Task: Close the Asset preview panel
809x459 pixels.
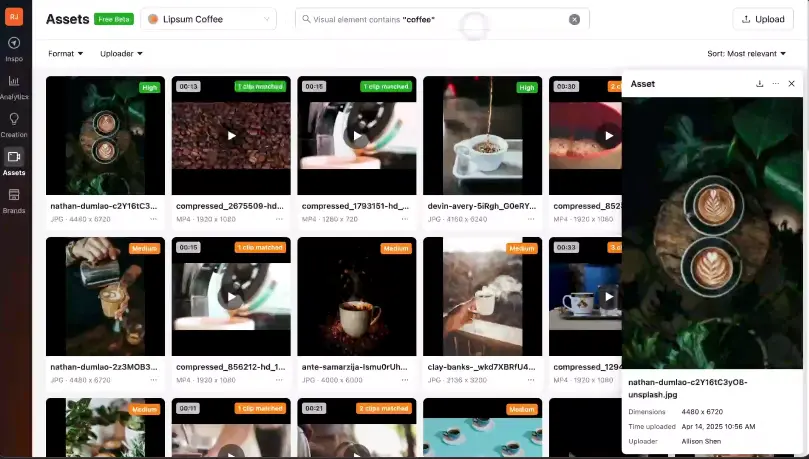Action: (791, 84)
